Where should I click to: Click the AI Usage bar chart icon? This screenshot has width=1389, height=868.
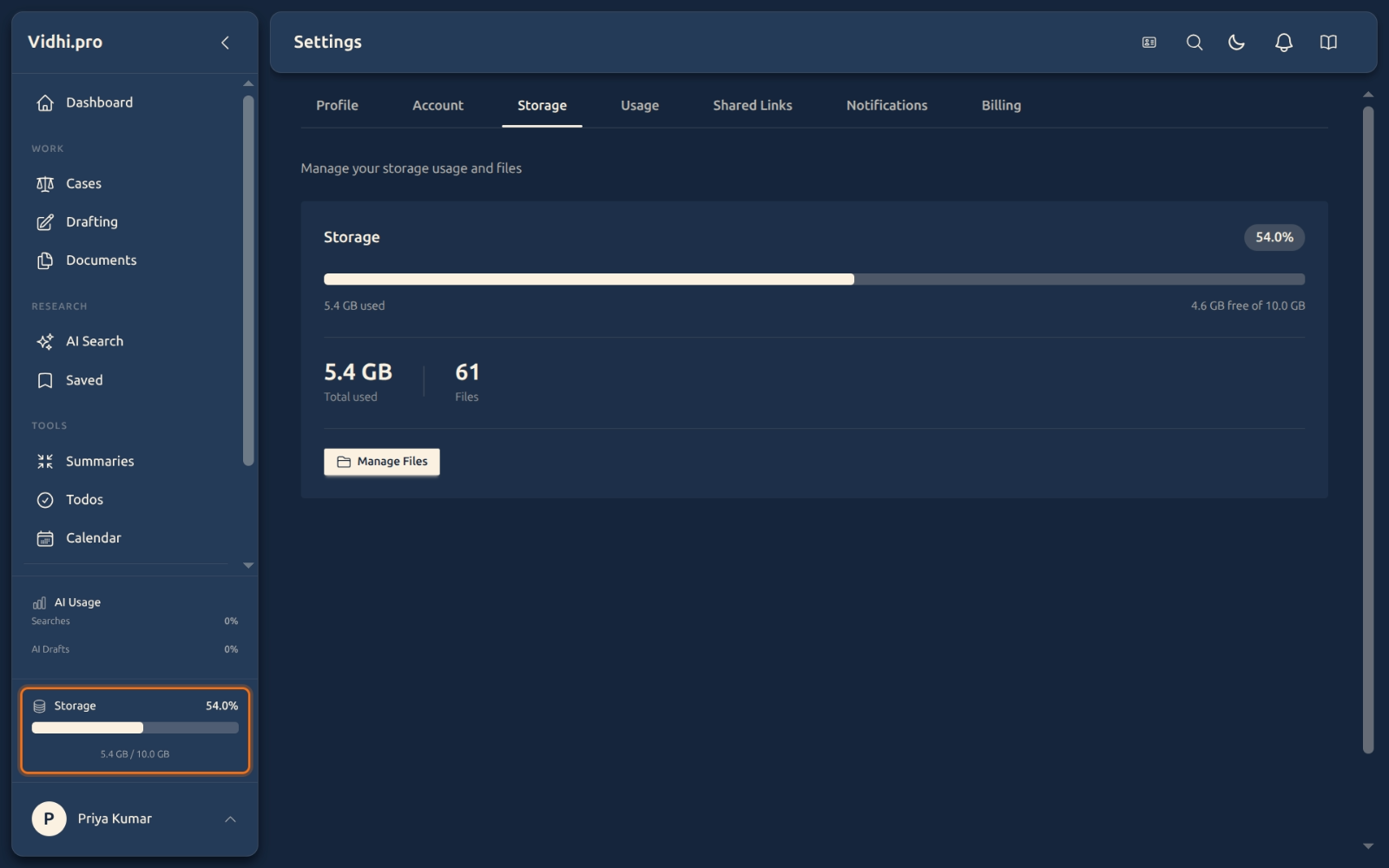[39, 602]
